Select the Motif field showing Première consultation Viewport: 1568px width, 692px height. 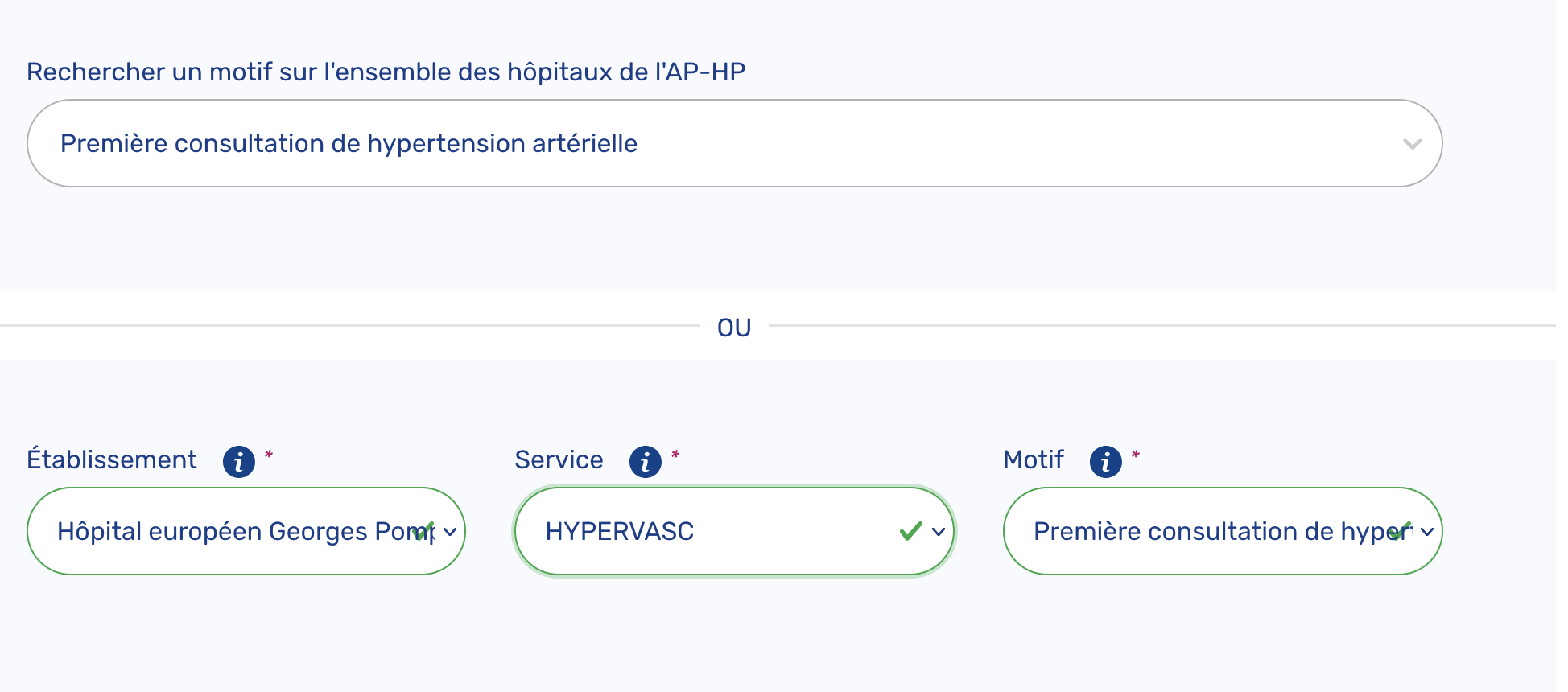(1223, 531)
